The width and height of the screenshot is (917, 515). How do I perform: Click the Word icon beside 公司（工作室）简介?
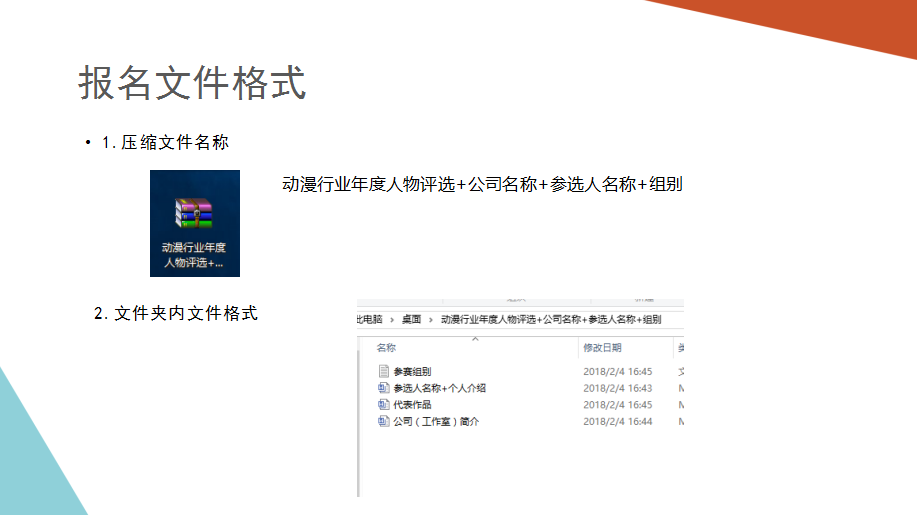tap(384, 421)
